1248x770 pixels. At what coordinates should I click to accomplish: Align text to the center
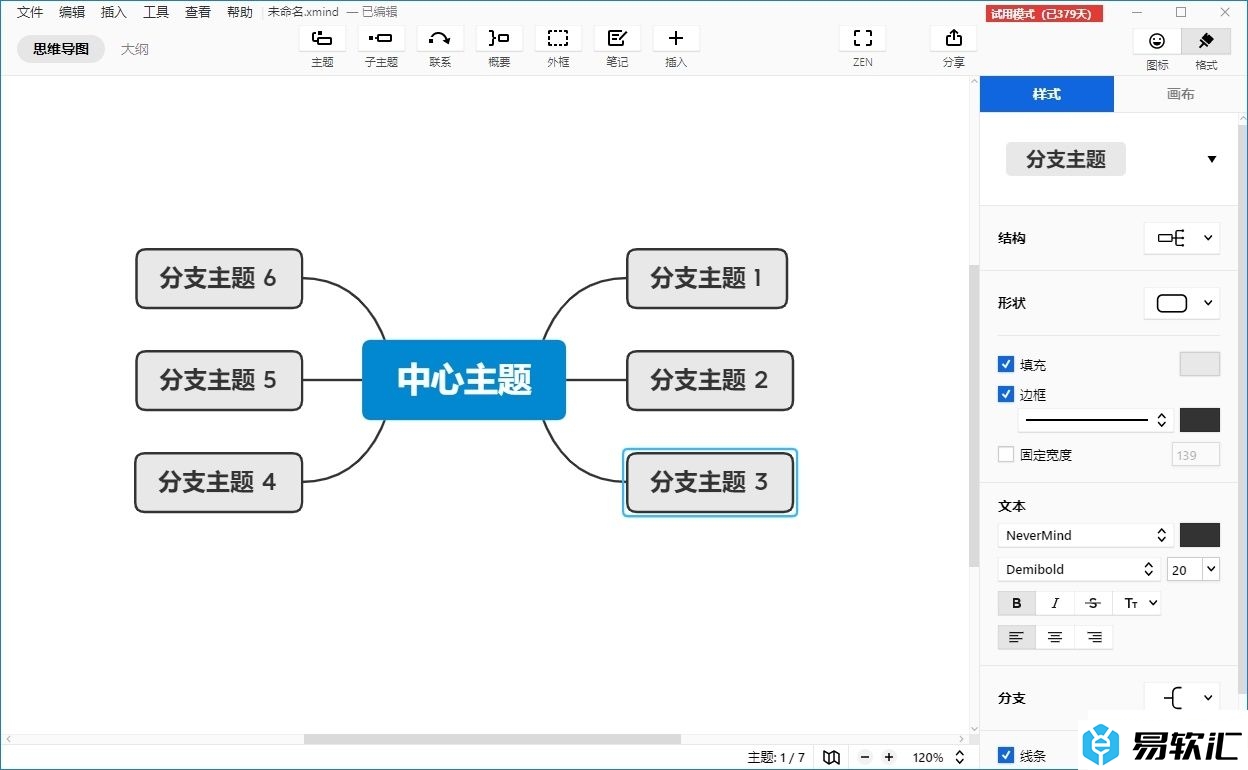1055,637
